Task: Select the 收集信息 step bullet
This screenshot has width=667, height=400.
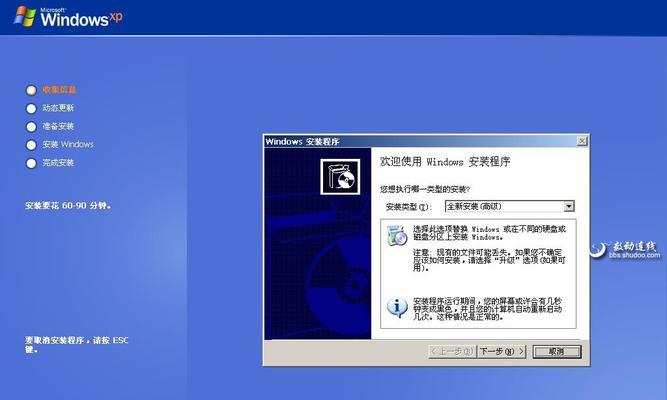Action: point(31,89)
